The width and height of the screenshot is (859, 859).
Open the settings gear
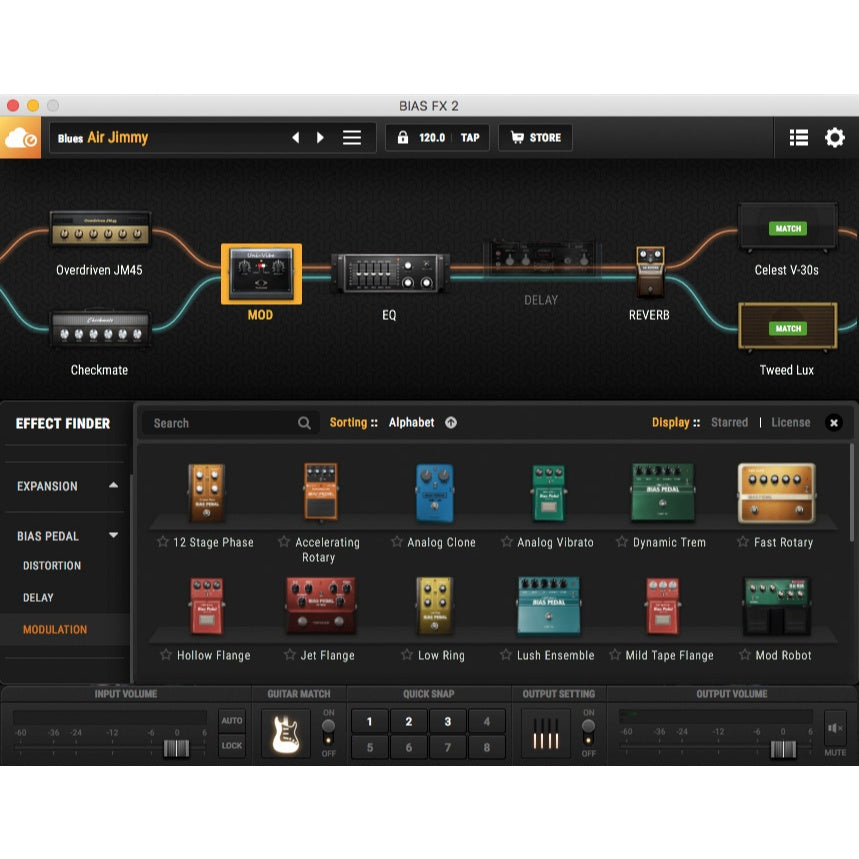[837, 137]
